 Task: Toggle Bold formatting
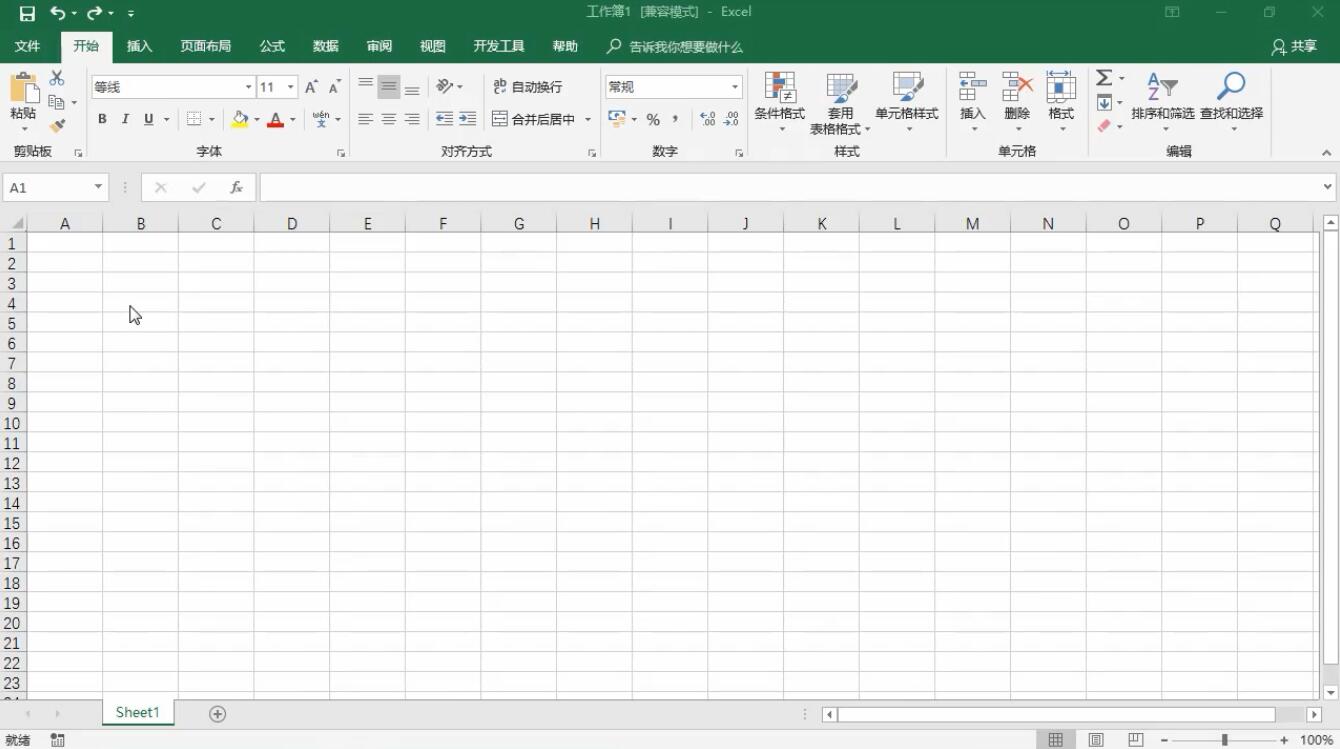pyautogui.click(x=102, y=119)
